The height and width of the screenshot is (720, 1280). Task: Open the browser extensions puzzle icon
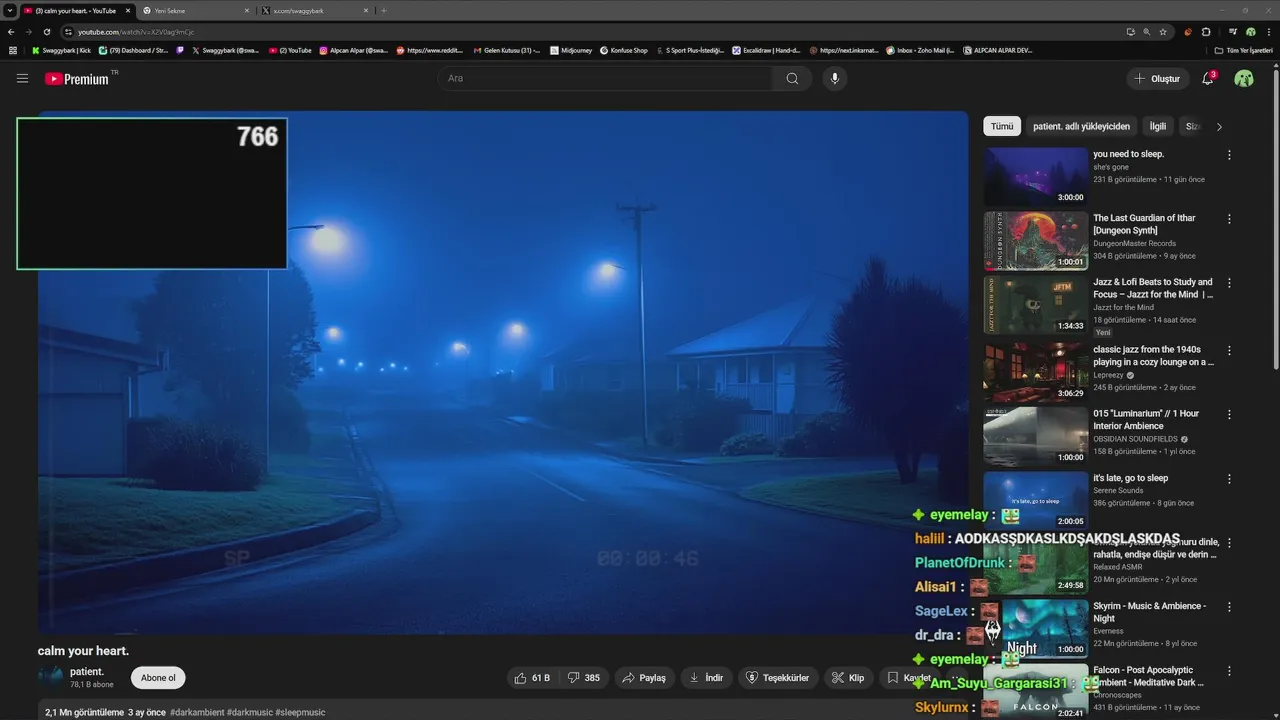point(1206,32)
